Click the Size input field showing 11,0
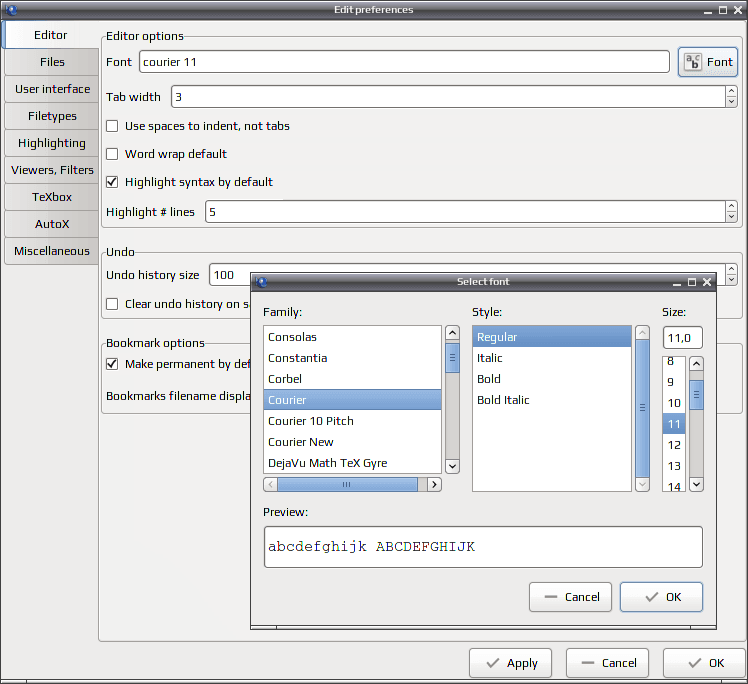 tap(682, 338)
